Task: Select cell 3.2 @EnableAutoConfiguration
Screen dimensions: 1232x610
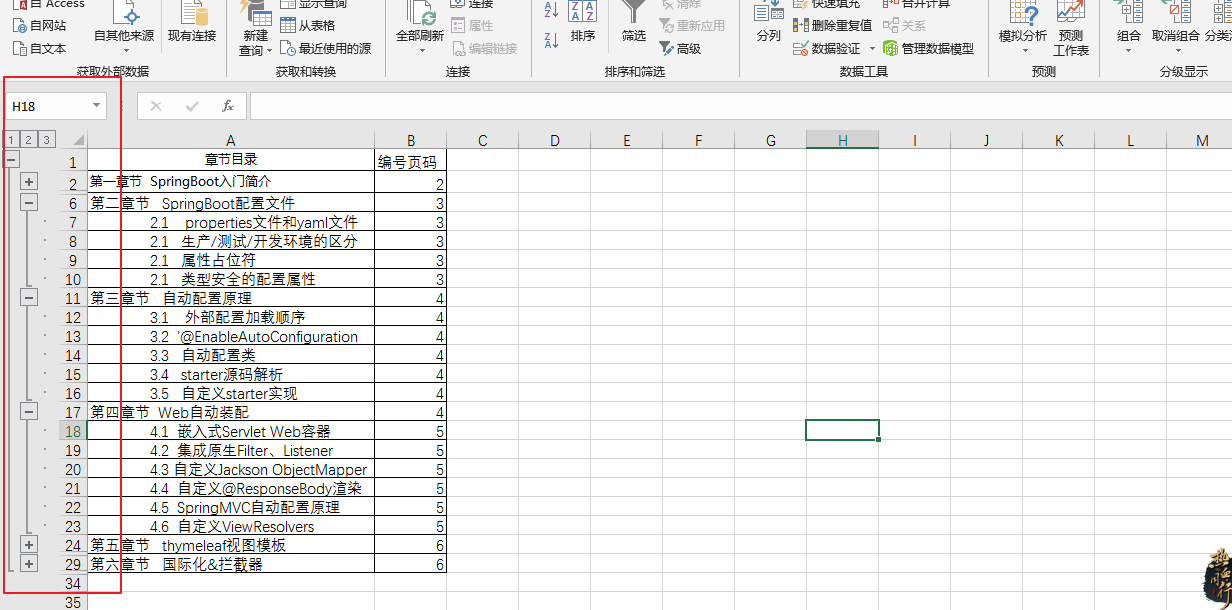Action: click(231, 336)
